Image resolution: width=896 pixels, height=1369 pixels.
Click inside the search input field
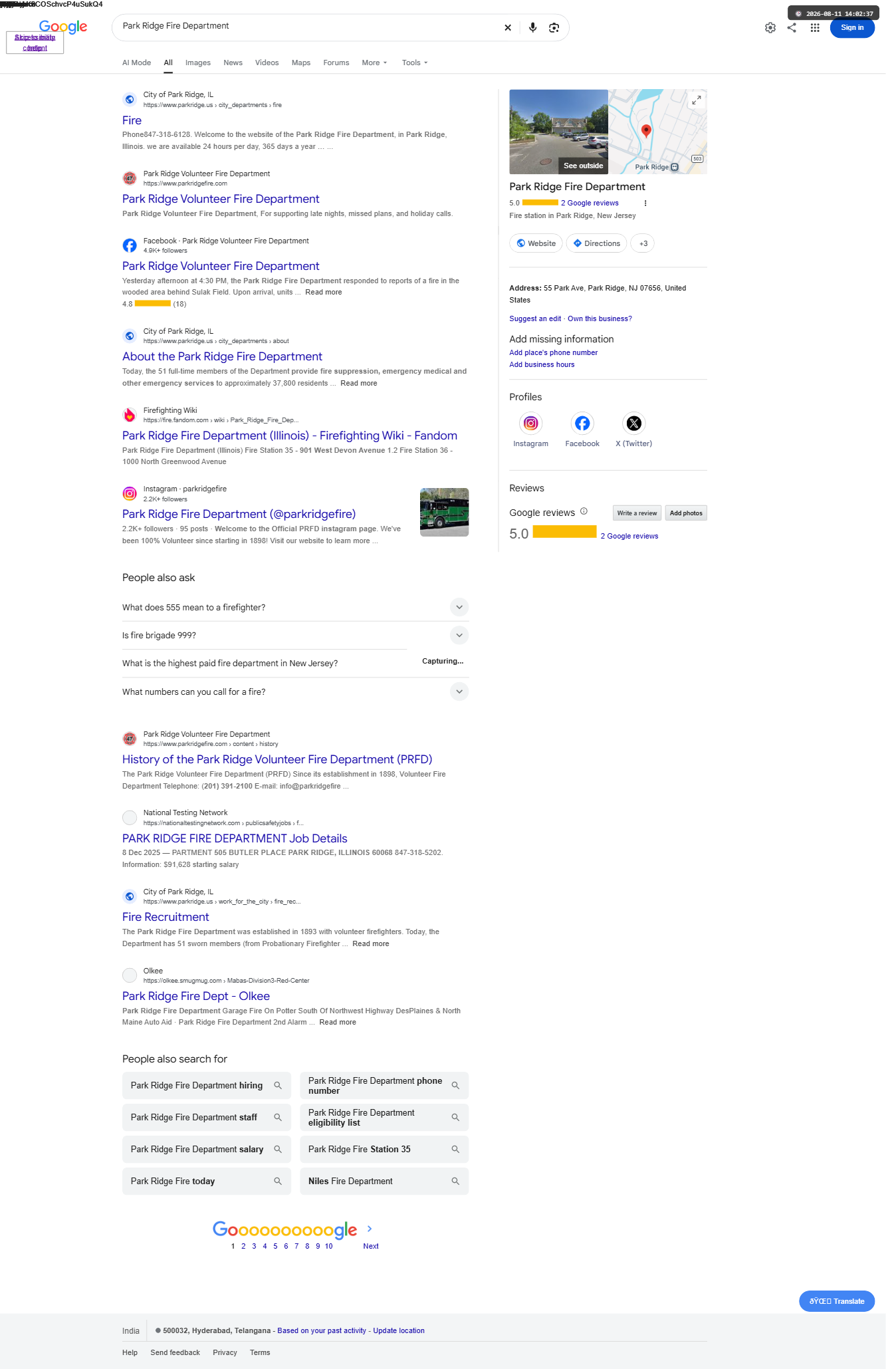[309, 27]
